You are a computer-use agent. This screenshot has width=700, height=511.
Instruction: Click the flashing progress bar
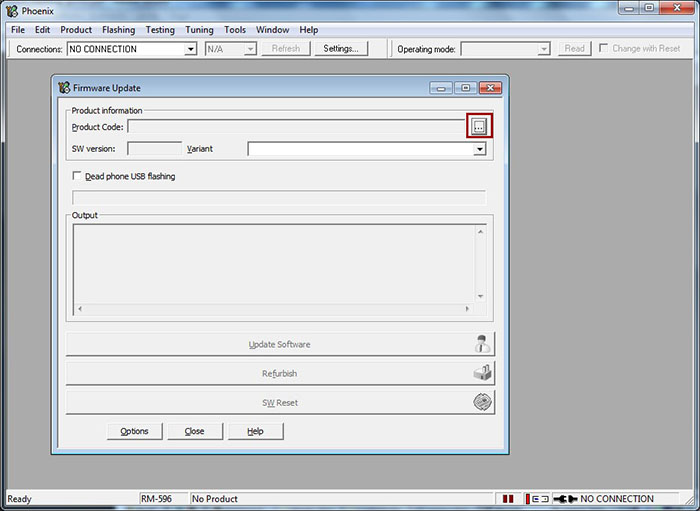pyautogui.click(x=279, y=197)
